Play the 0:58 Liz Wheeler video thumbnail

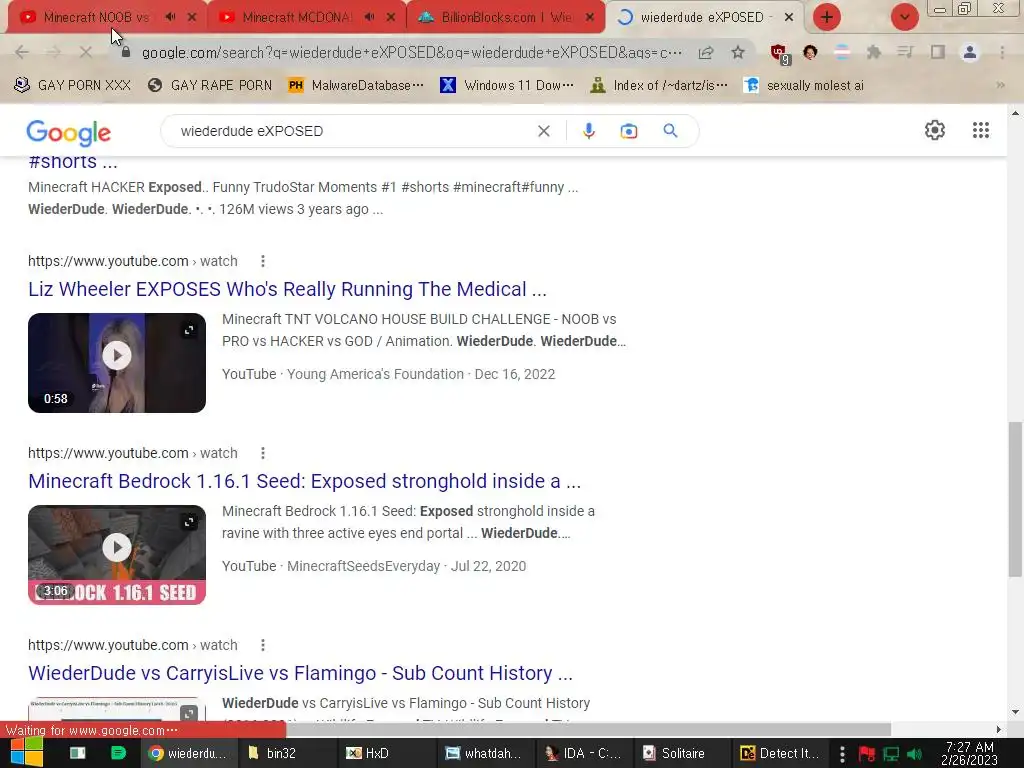click(117, 356)
